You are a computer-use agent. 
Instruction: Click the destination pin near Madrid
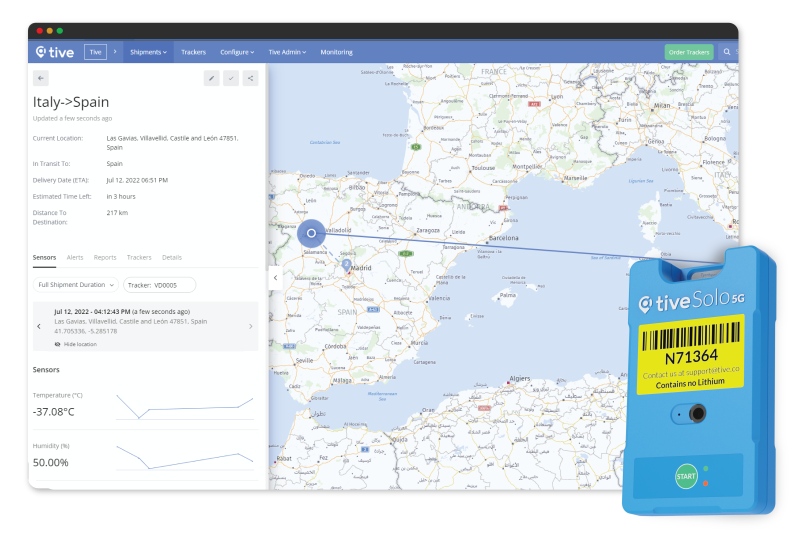pyautogui.click(x=347, y=265)
